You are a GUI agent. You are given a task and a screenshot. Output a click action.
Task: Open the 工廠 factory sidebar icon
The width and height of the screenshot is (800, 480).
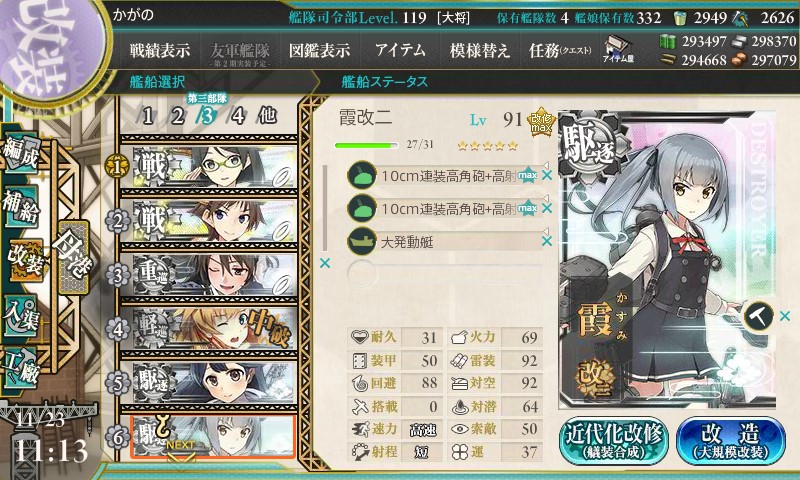[x=21, y=367]
